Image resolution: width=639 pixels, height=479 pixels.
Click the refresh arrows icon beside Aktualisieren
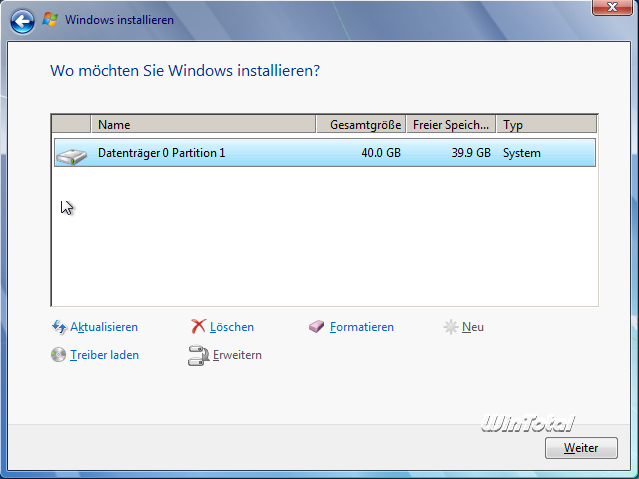click(x=59, y=327)
